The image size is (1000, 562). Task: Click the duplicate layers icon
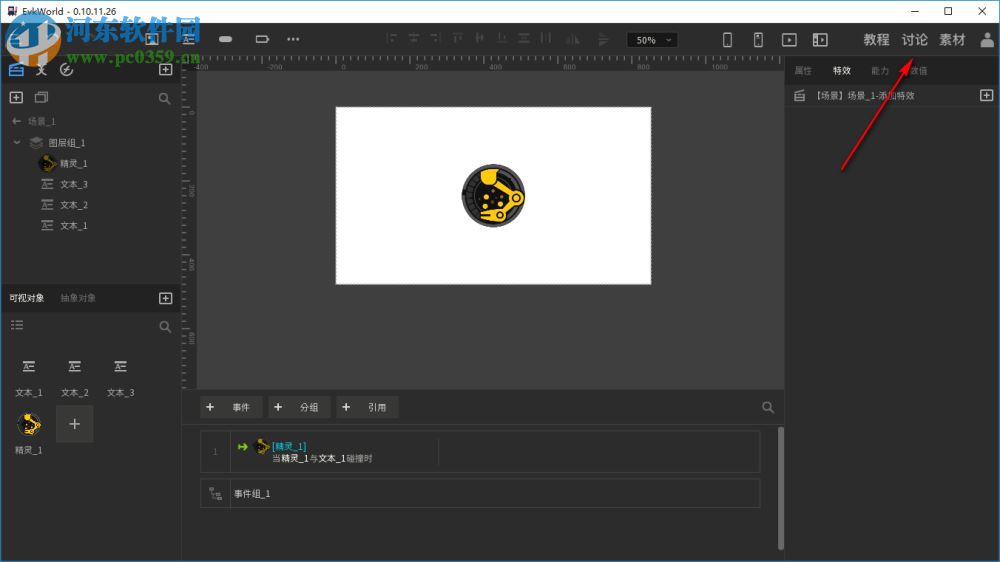tap(41, 98)
